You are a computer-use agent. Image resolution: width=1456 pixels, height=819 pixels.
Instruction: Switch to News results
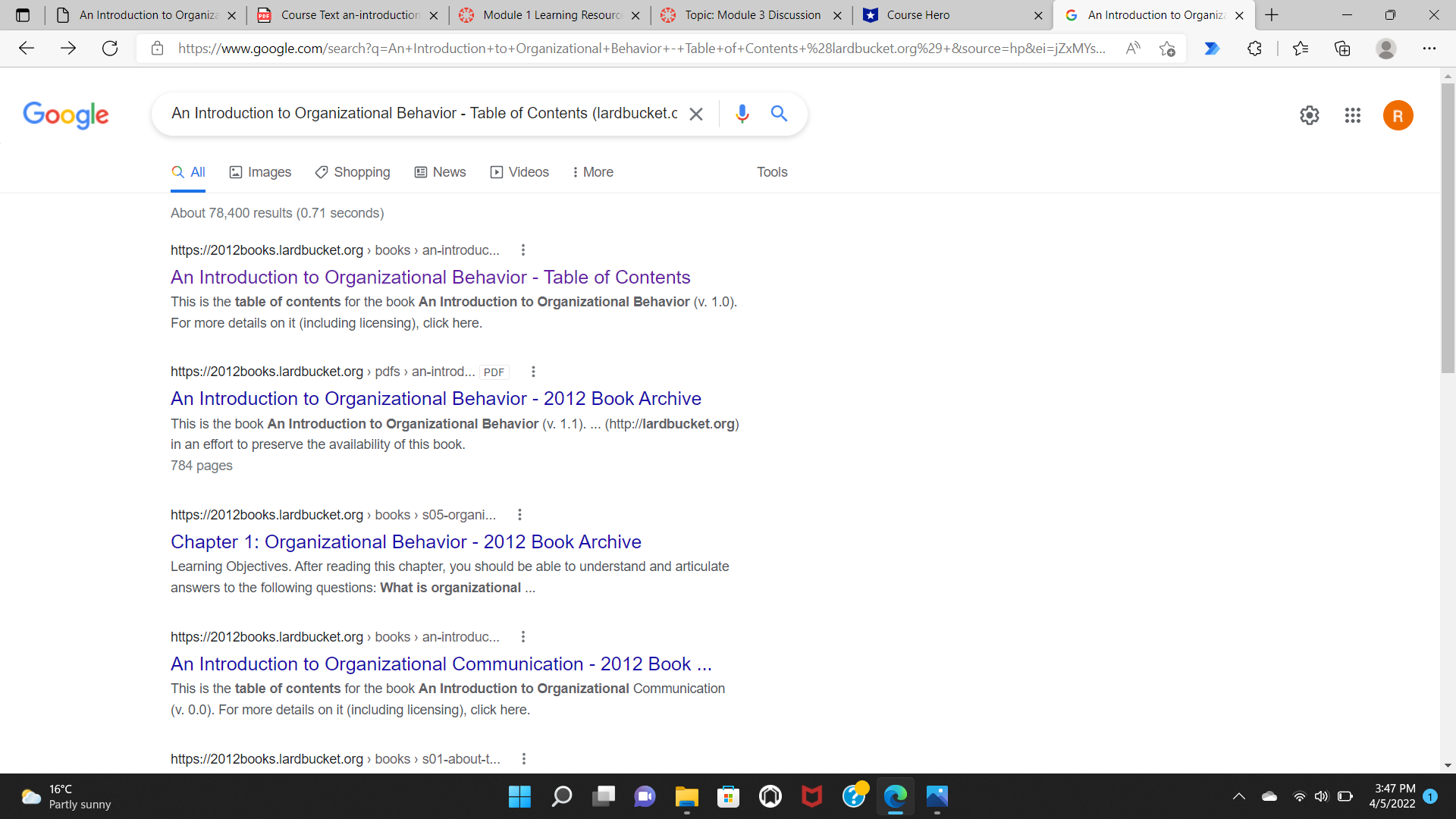(440, 172)
